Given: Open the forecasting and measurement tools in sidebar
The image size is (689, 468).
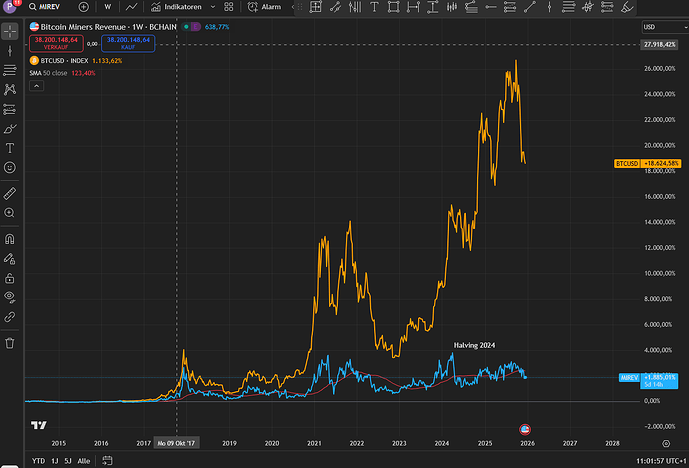Looking at the screenshot, I should coord(10,109).
